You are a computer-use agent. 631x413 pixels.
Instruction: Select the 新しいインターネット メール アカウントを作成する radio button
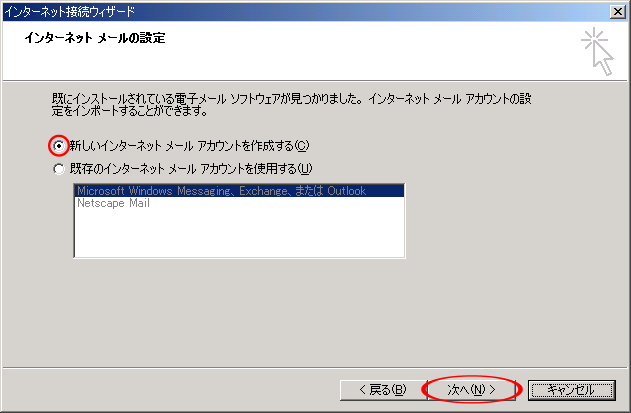coord(59,145)
